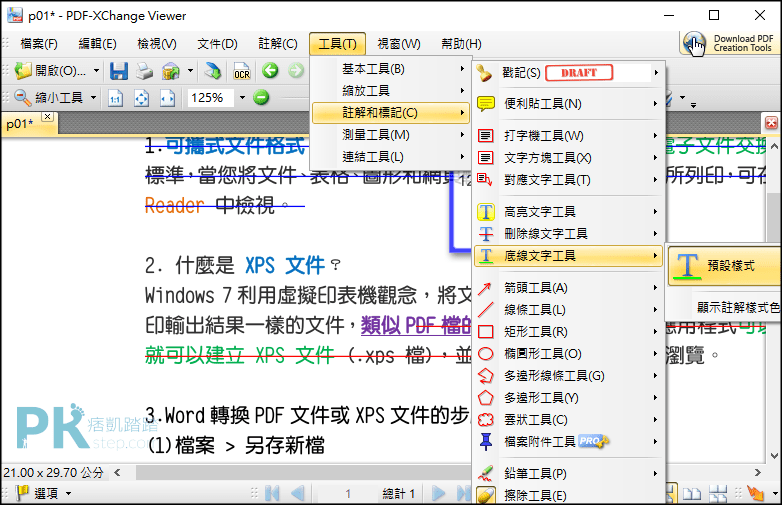Go to next page arrow icon
Image resolution: width=782 pixels, height=505 pixels.
tap(438, 494)
